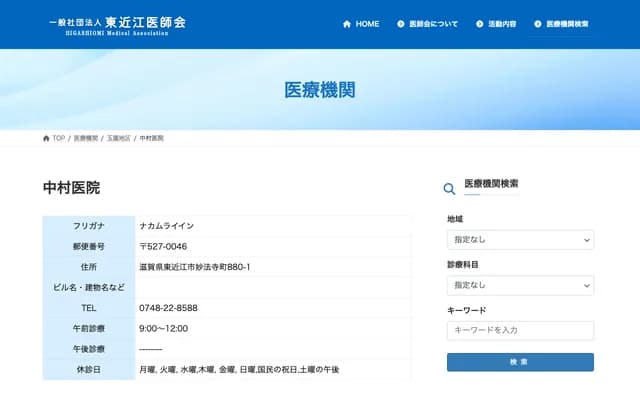Expand the 地域 dropdown
This screenshot has width=640, height=400.
click(x=519, y=240)
